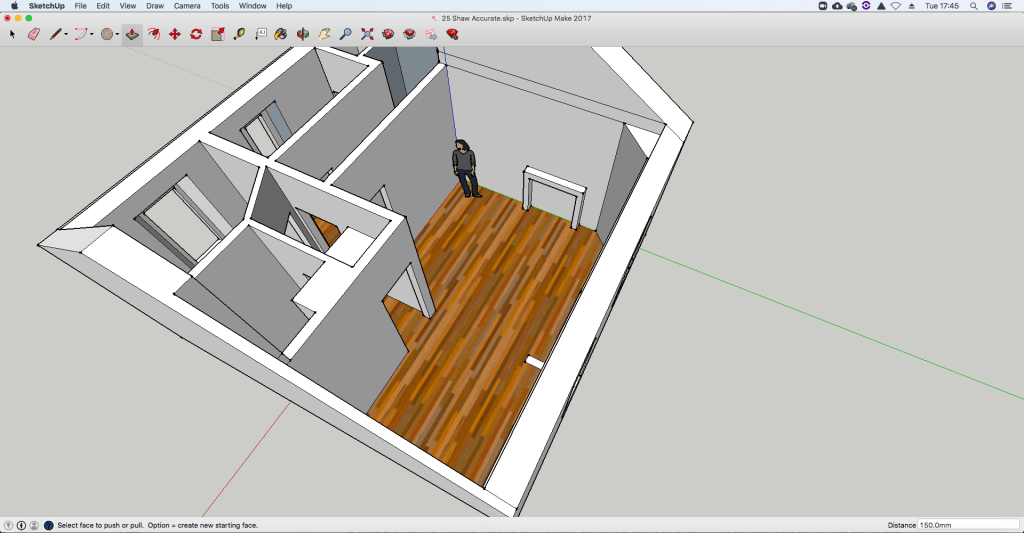This screenshot has height=533, width=1024.
Task: Expand the Line tool dropdown arrow
Action: pos(67,34)
